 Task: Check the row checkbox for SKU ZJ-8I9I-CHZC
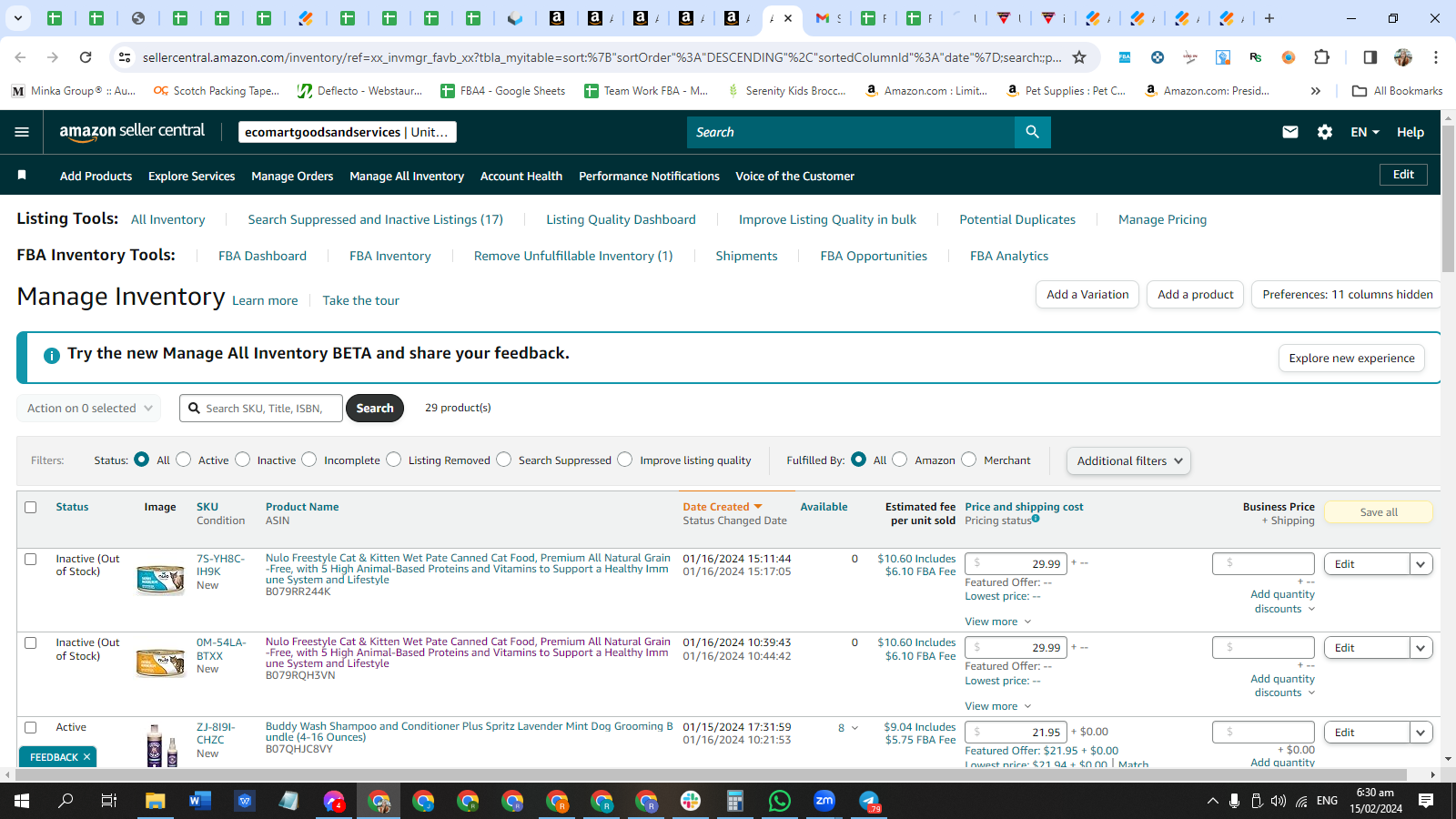[31, 727]
